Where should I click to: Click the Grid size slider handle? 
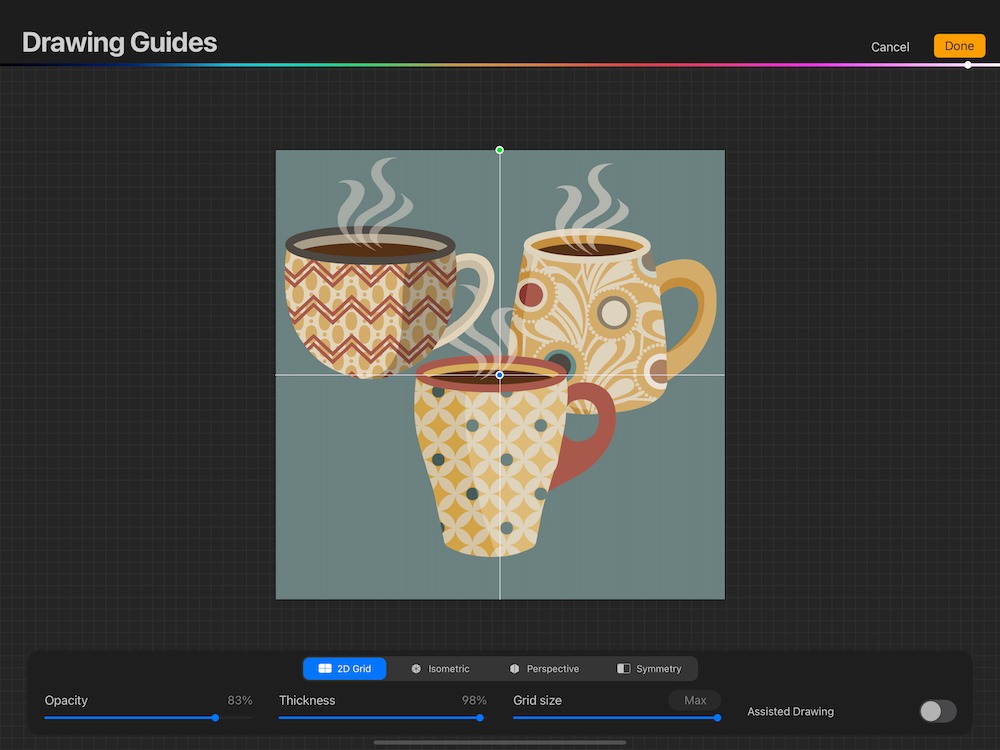tap(717, 717)
